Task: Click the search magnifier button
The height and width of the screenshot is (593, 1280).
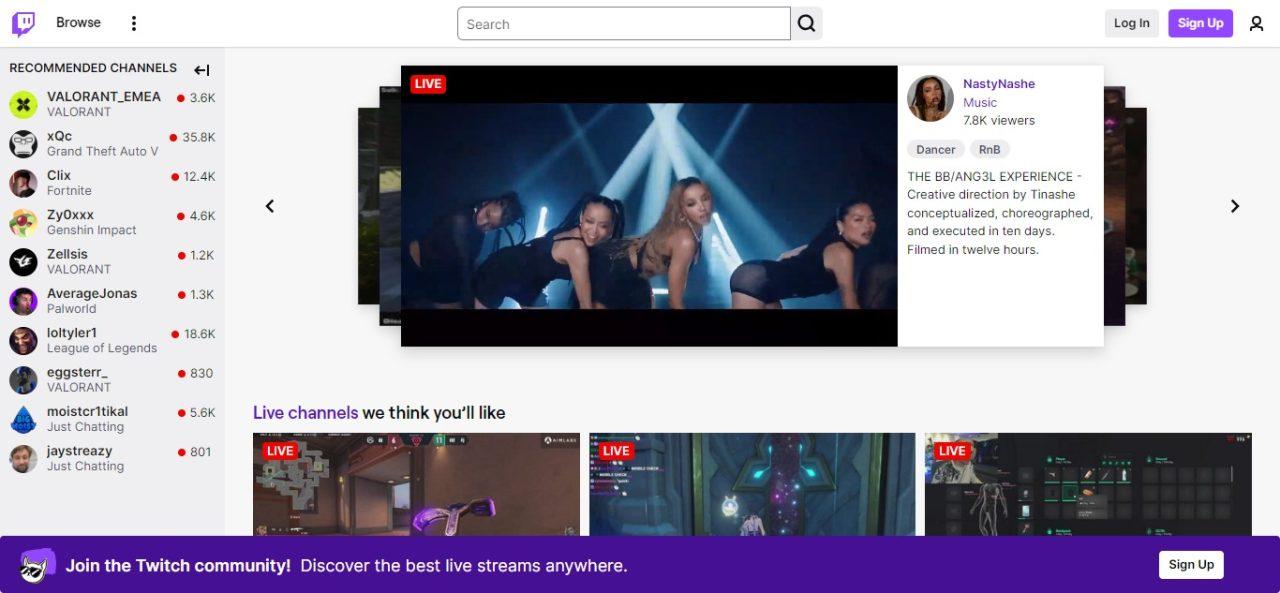Action: pos(807,24)
